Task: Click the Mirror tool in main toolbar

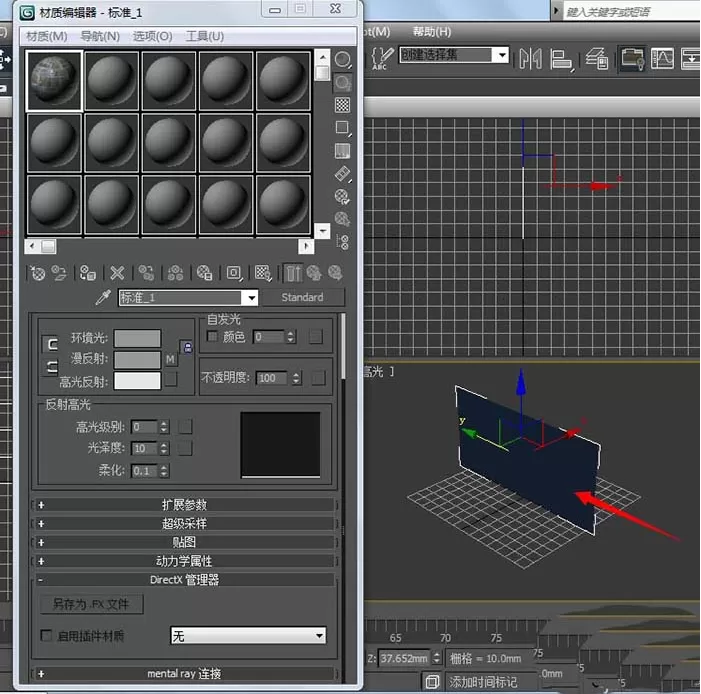Action: coord(530,59)
